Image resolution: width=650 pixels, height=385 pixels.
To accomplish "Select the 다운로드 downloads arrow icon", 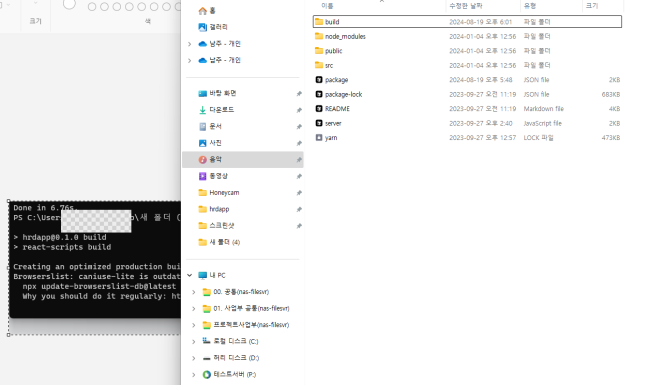I will click(202, 110).
